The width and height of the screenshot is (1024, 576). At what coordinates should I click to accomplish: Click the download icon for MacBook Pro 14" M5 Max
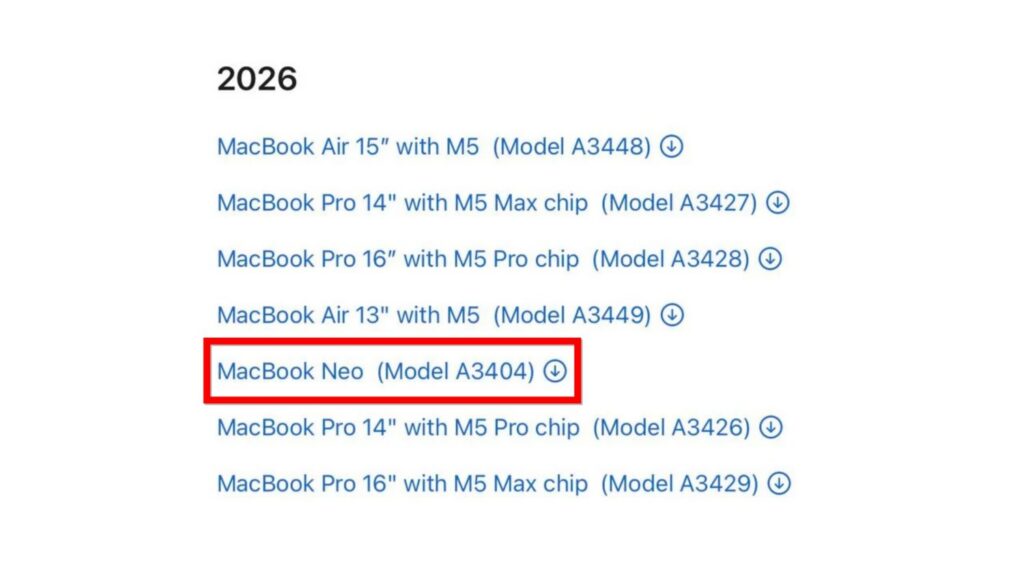pos(778,202)
